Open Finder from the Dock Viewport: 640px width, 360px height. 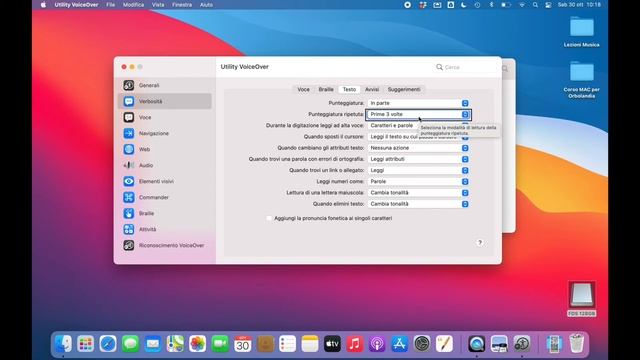[63, 344]
